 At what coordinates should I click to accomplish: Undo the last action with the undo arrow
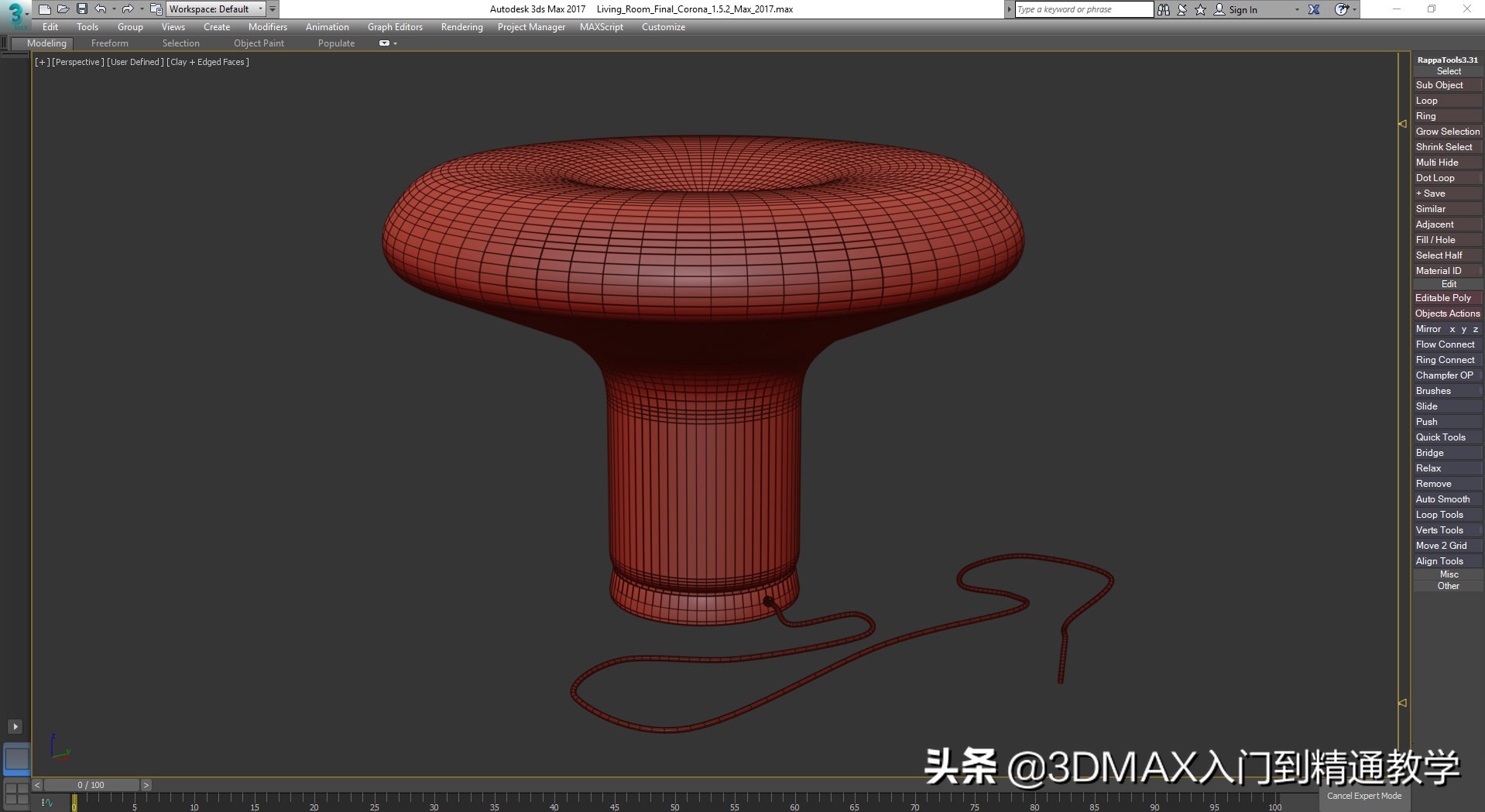[100, 9]
